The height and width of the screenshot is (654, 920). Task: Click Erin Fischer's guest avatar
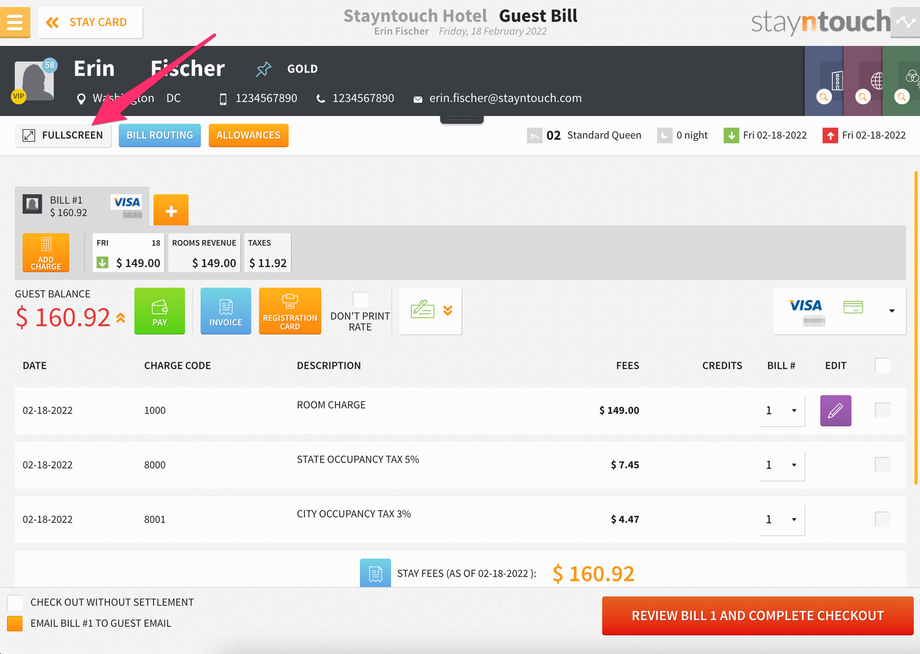(x=34, y=81)
